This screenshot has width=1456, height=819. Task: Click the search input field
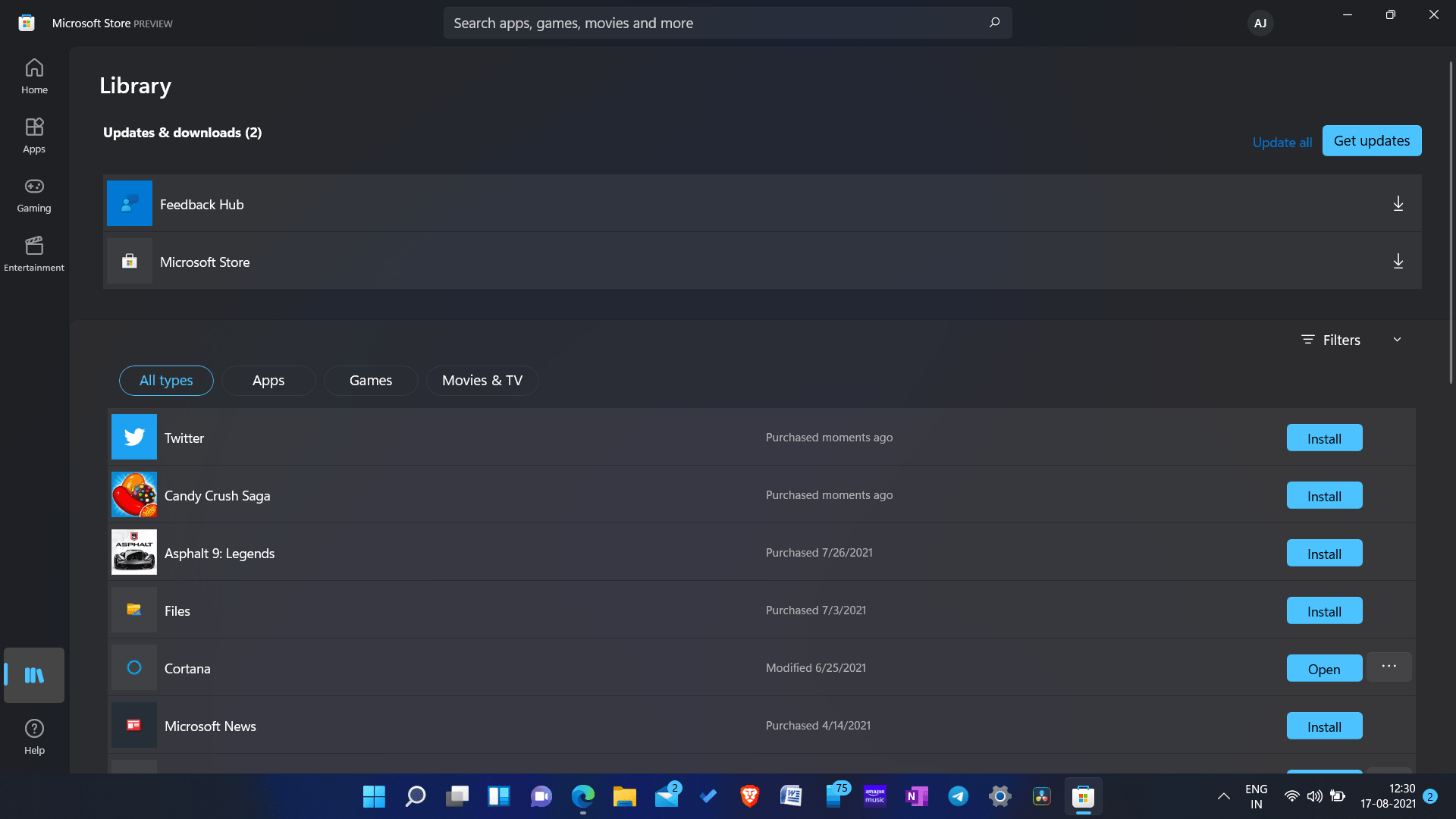pyautogui.click(x=728, y=23)
